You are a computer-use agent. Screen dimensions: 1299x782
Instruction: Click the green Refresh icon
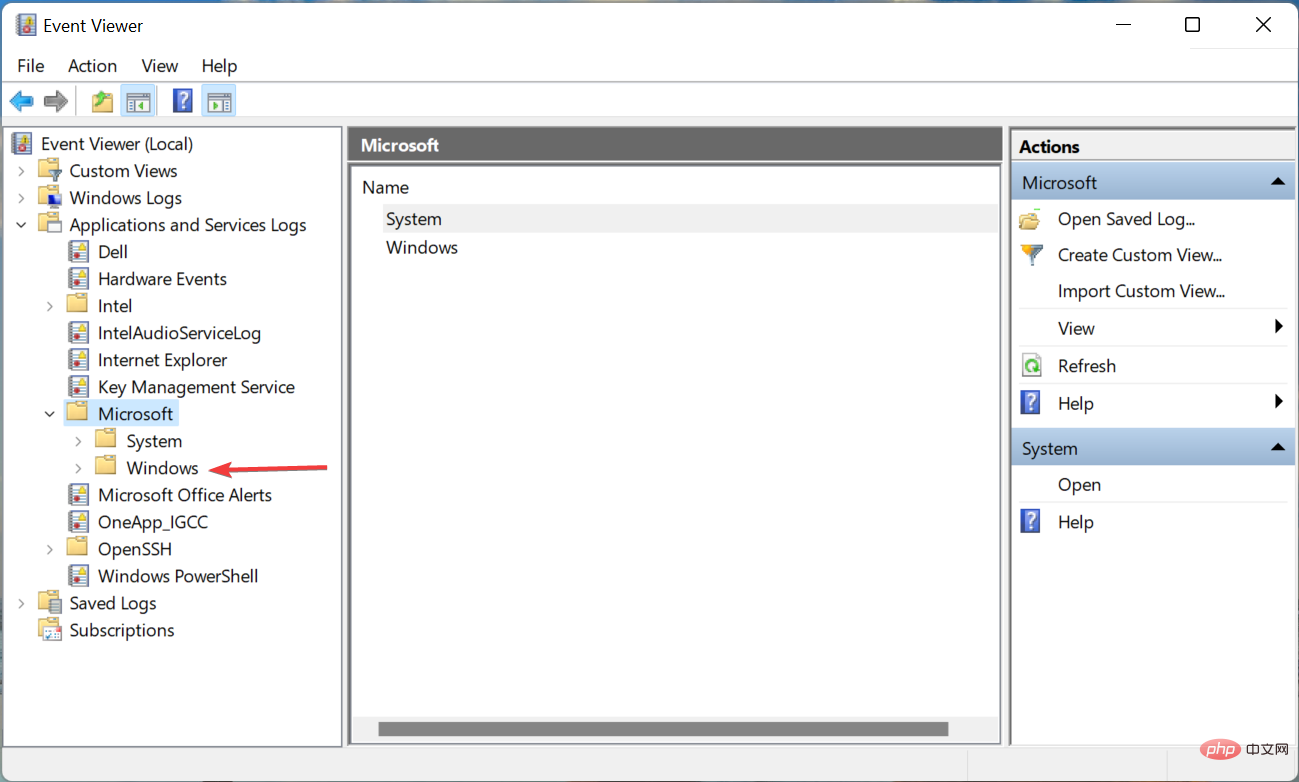point(1031,365)
